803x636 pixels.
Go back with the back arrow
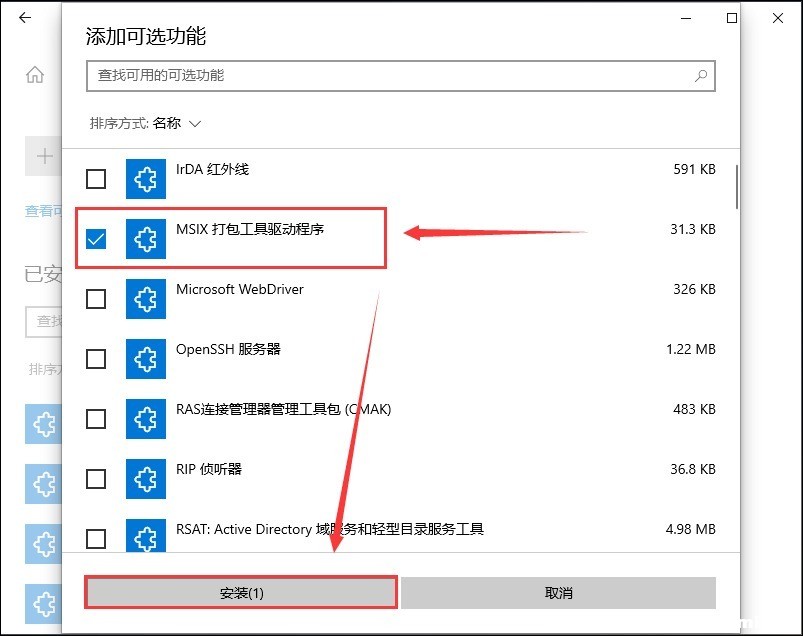(x=25, y=18)
